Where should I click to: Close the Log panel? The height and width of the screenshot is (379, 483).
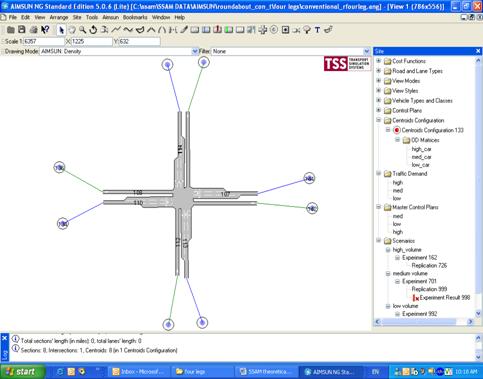(x=4, y=338)
